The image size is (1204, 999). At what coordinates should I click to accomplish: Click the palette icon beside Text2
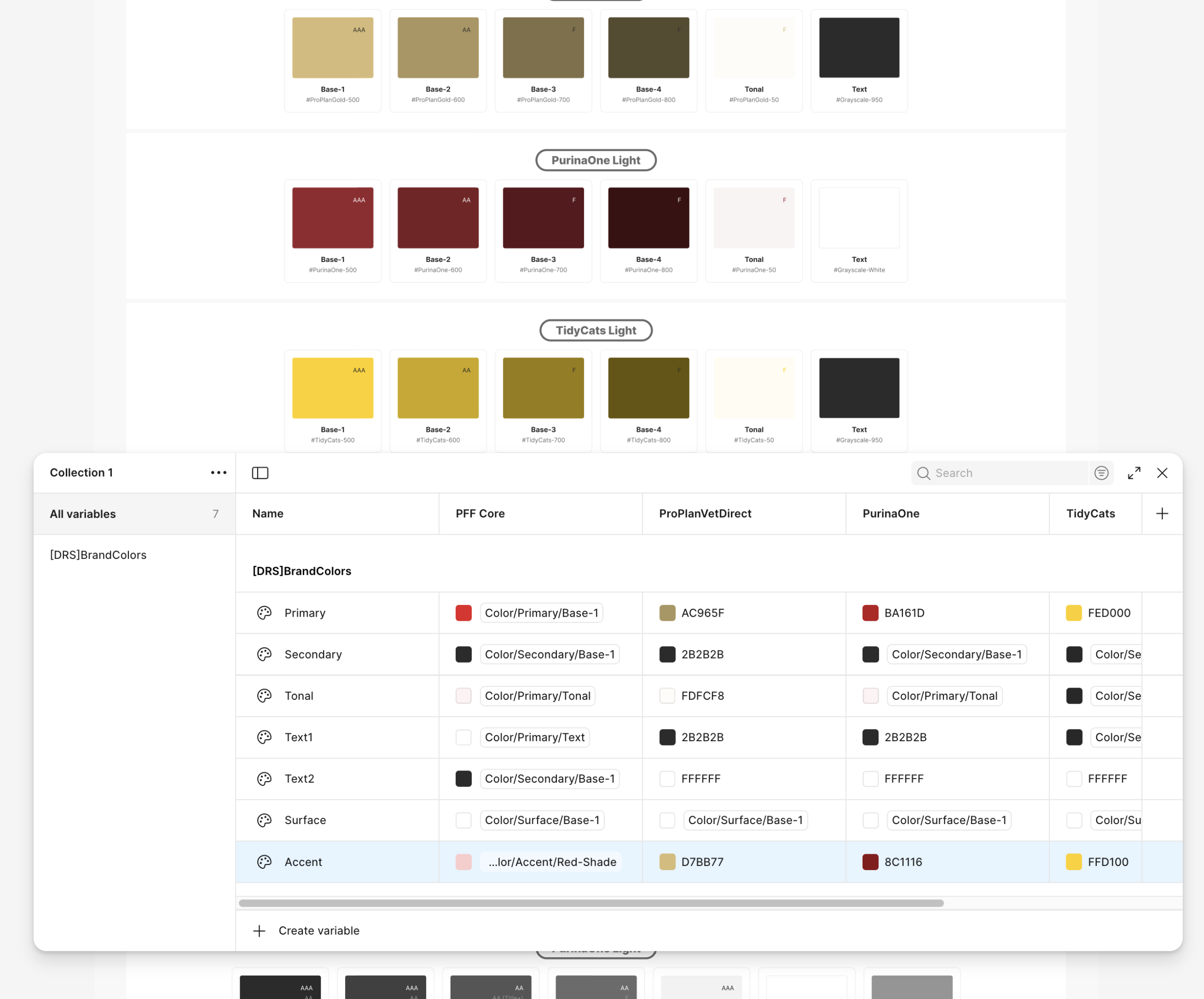pyautogui.click(x=264, y=779)
